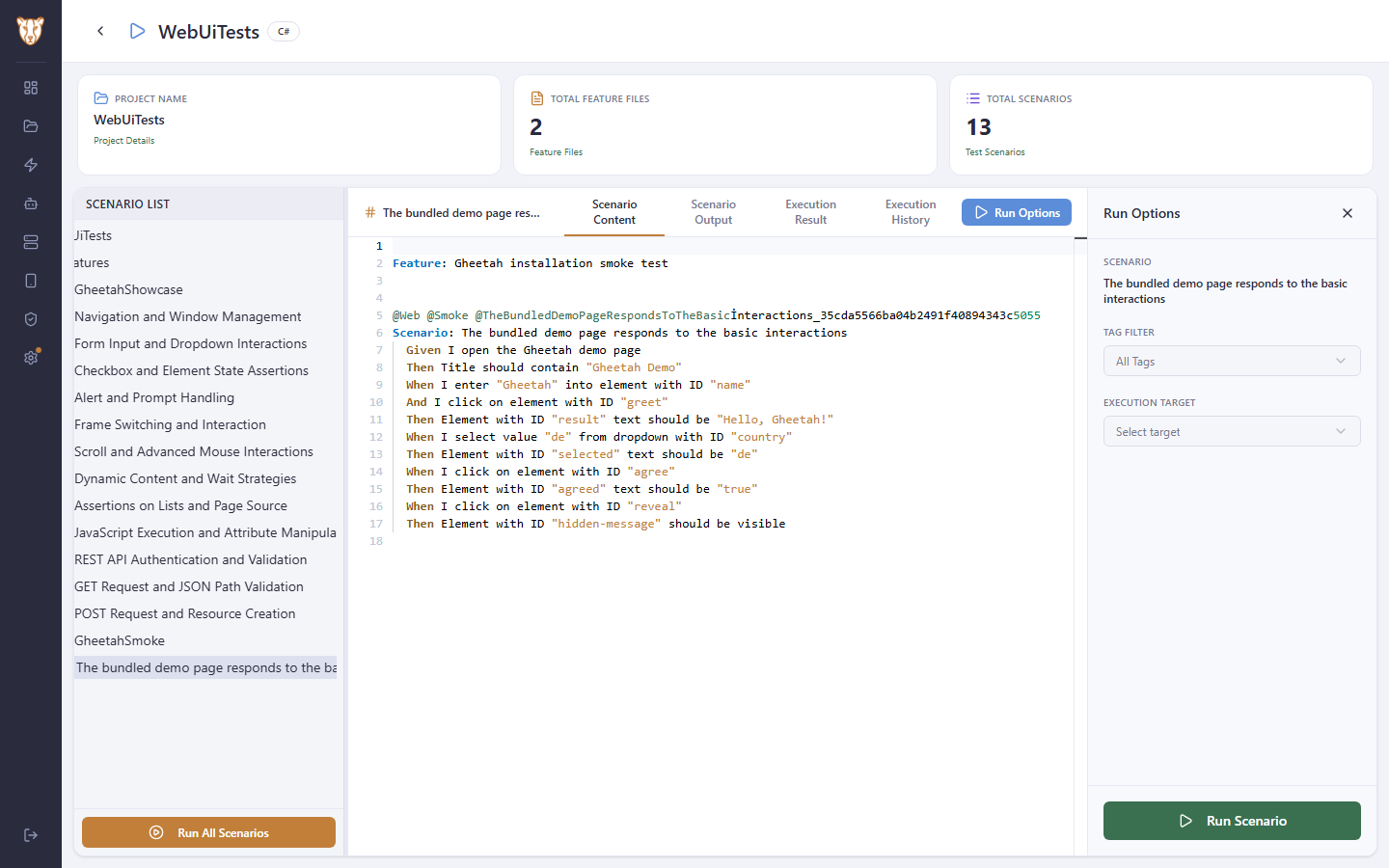The image size is (1389, 868).
Task: Click the hidden-message should be visible line
Action: tap(596, 524)
